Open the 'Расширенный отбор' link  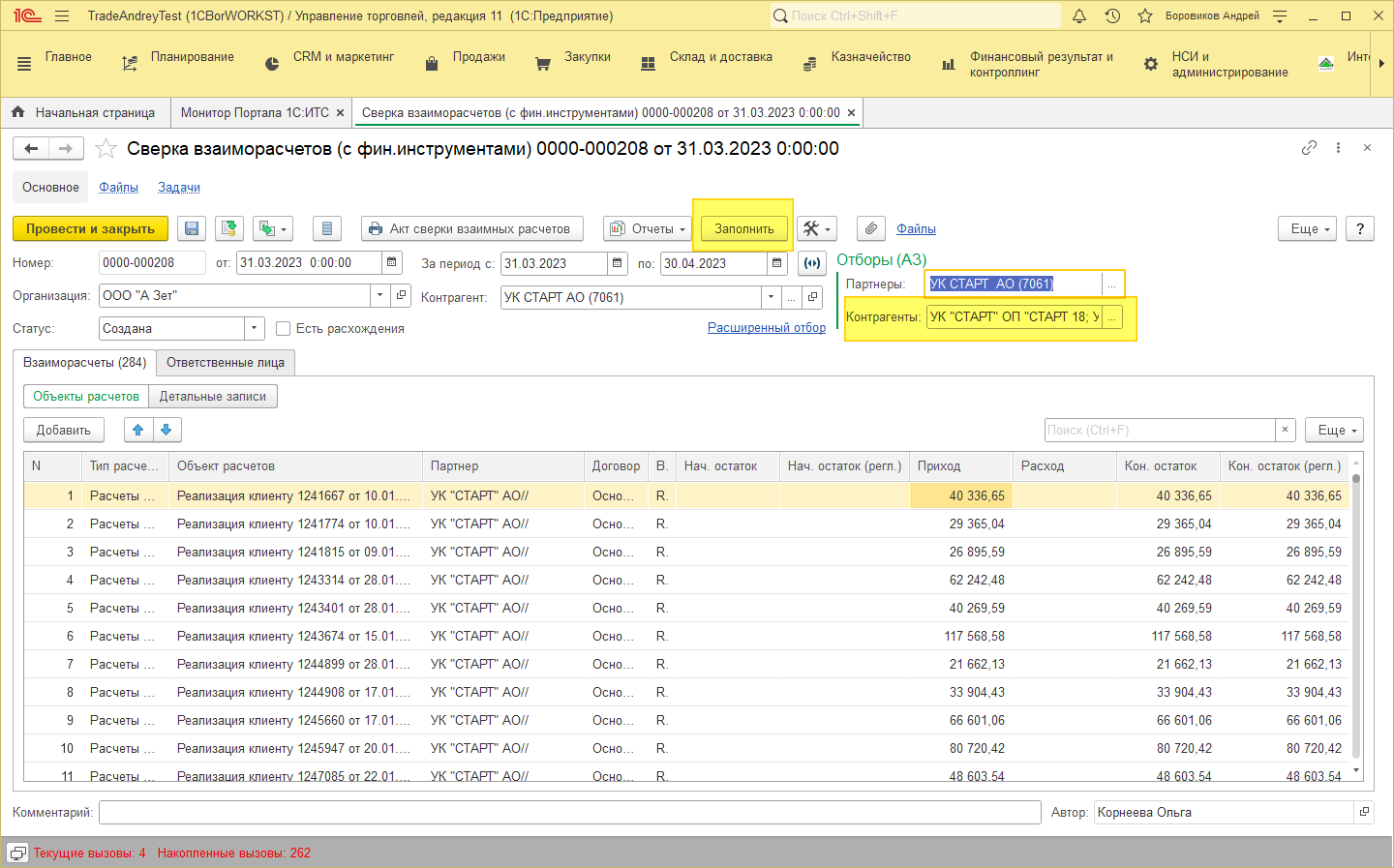pos(766,328)
